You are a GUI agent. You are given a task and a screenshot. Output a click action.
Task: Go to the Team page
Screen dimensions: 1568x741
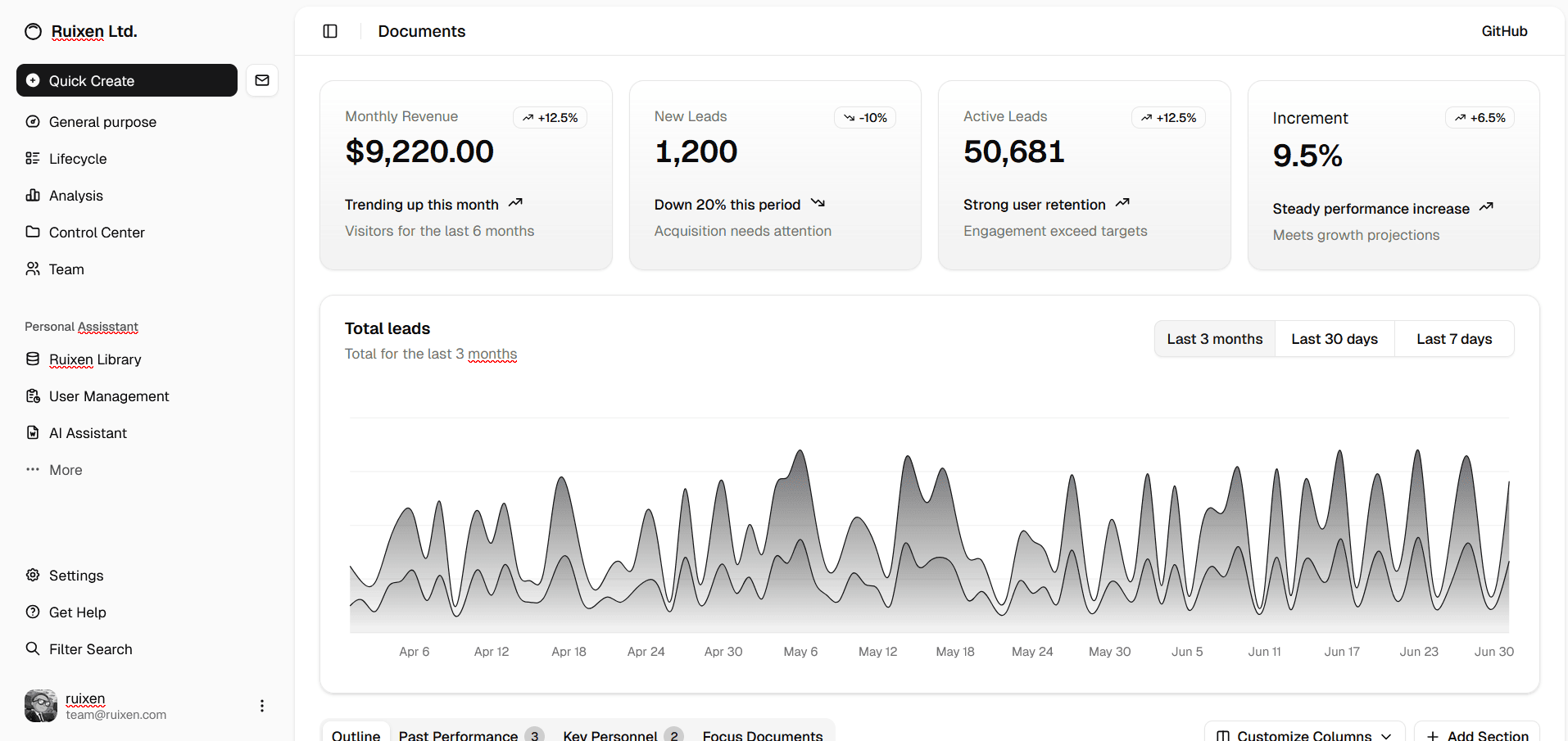tap(66, 269)
